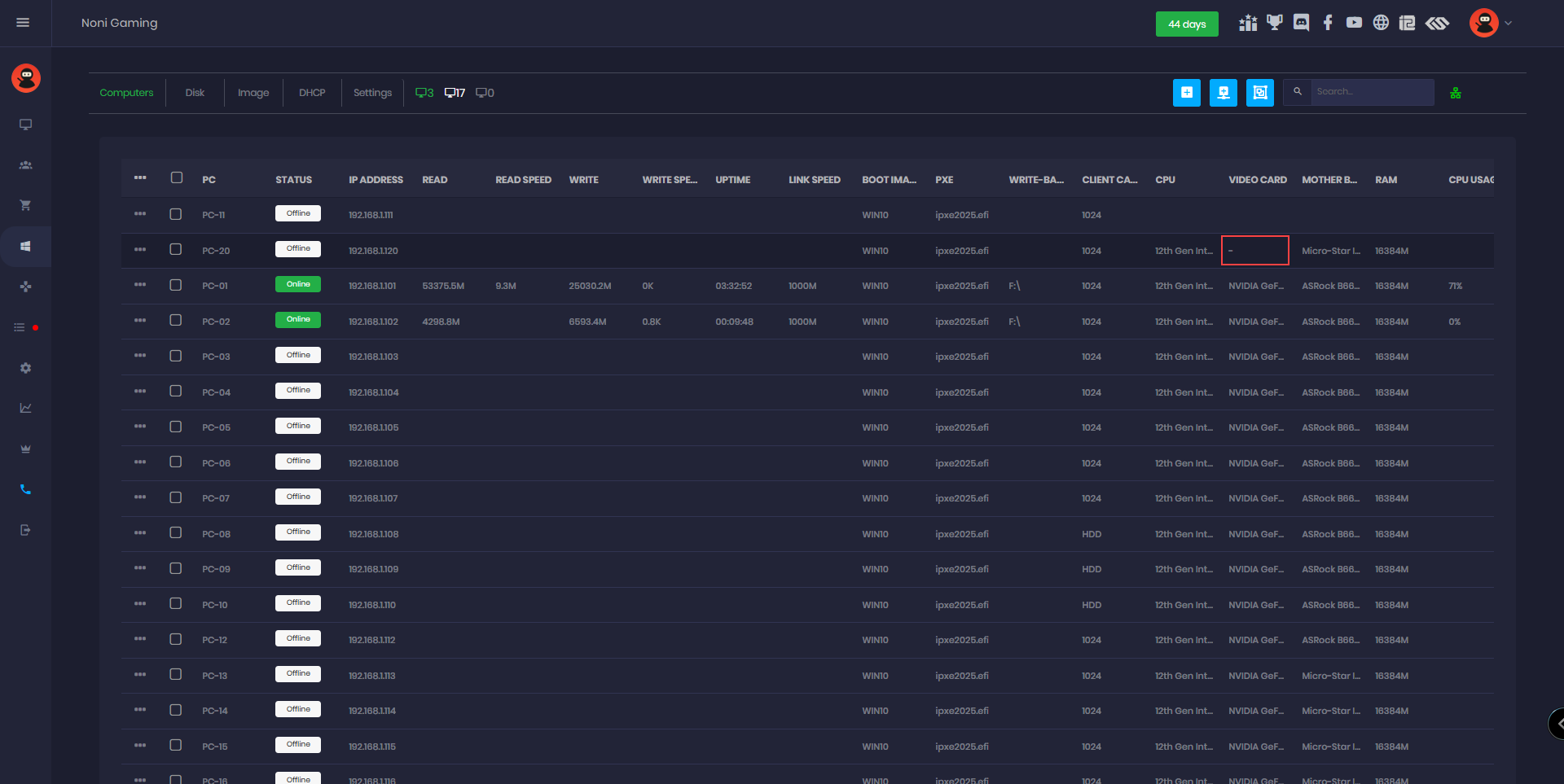
Task: Open the table header three-dot column menu
Action: click(x=140, y=177)
